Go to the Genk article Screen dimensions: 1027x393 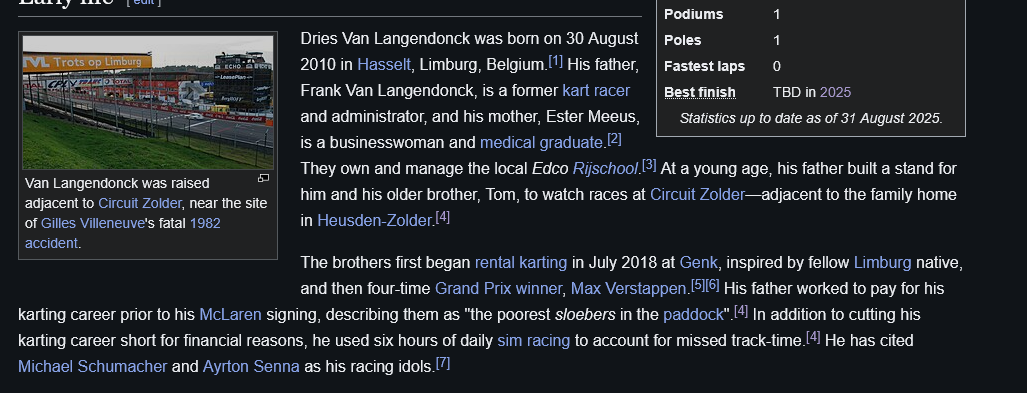[699, 263]
